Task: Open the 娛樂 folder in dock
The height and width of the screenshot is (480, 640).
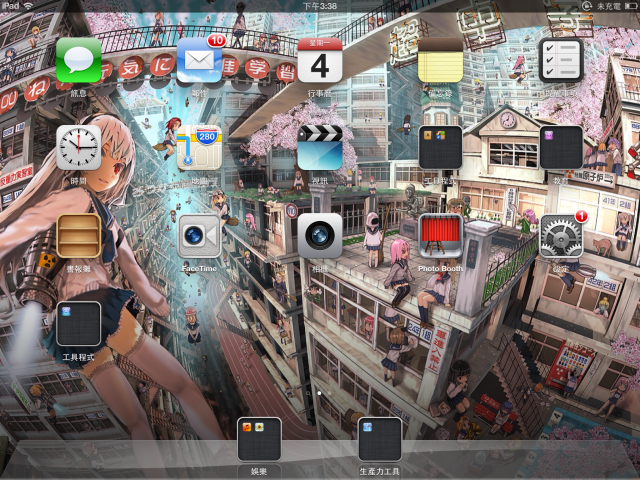Action: tap(259, 440)
